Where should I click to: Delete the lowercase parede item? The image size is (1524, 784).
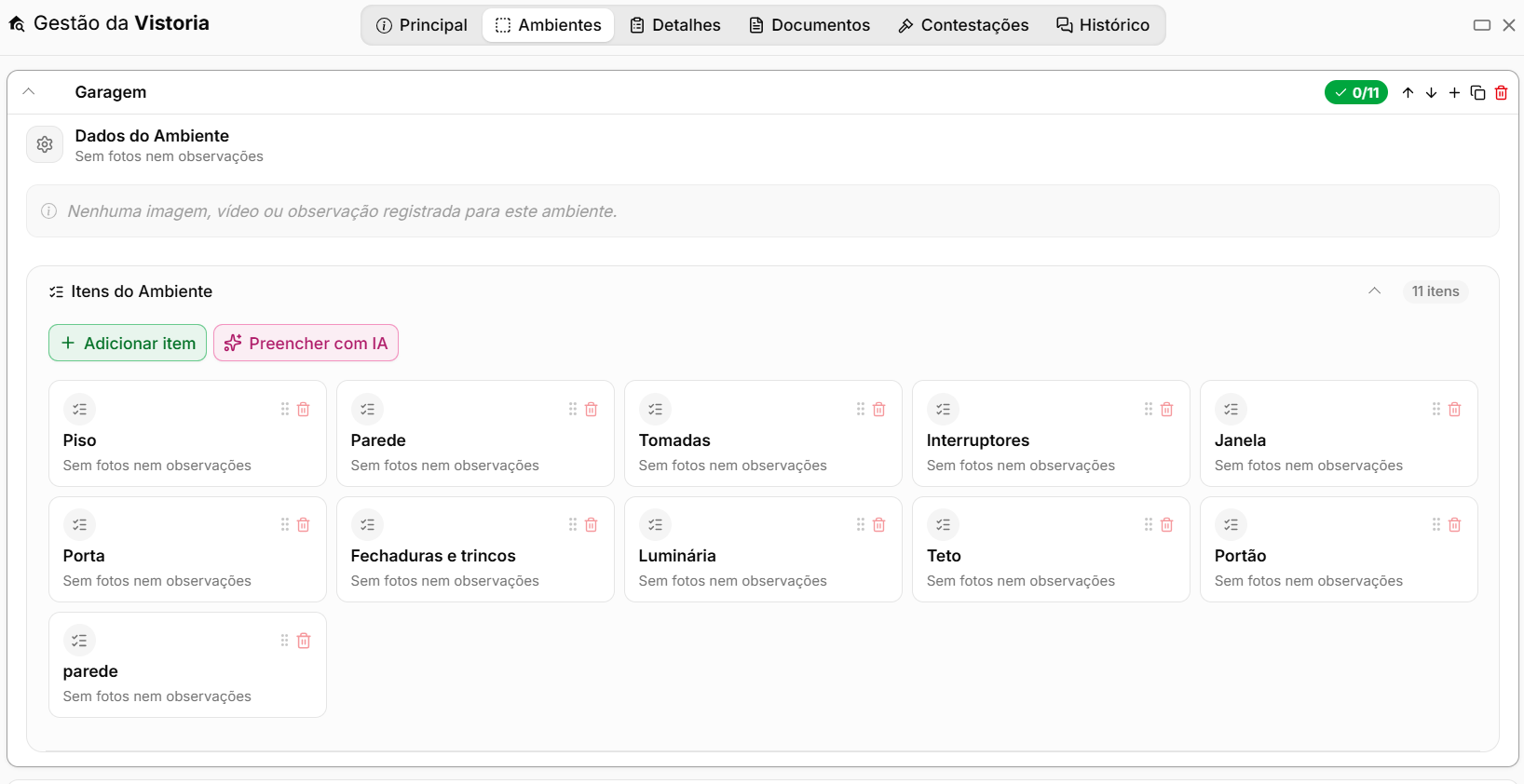pyautogui.click(x=304, y=641)
